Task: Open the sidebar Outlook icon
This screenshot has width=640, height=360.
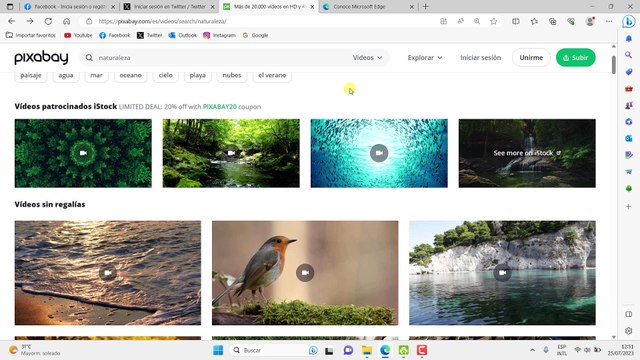Action: pos(629,138)
